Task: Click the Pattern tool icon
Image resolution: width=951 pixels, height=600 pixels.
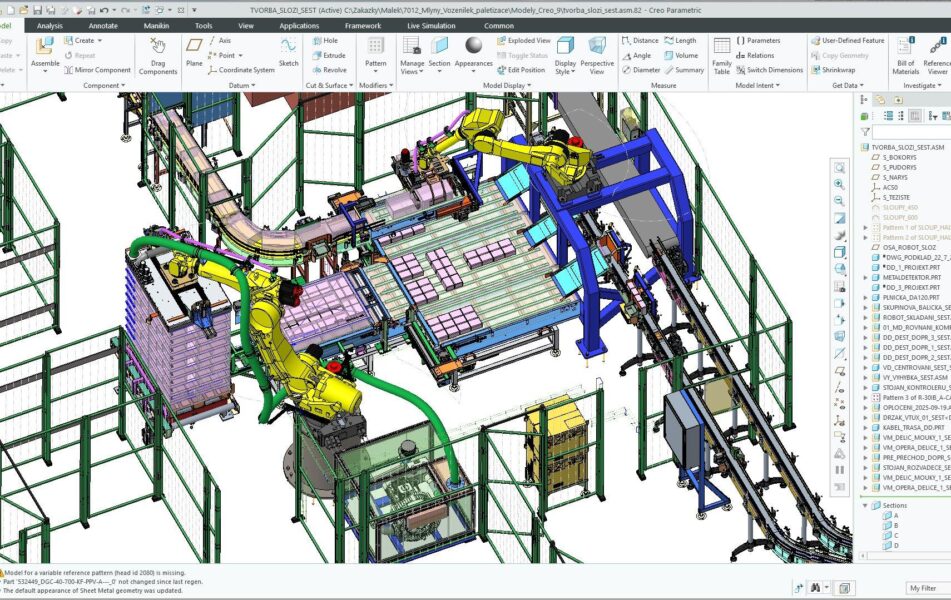Action: click(375, 50)
